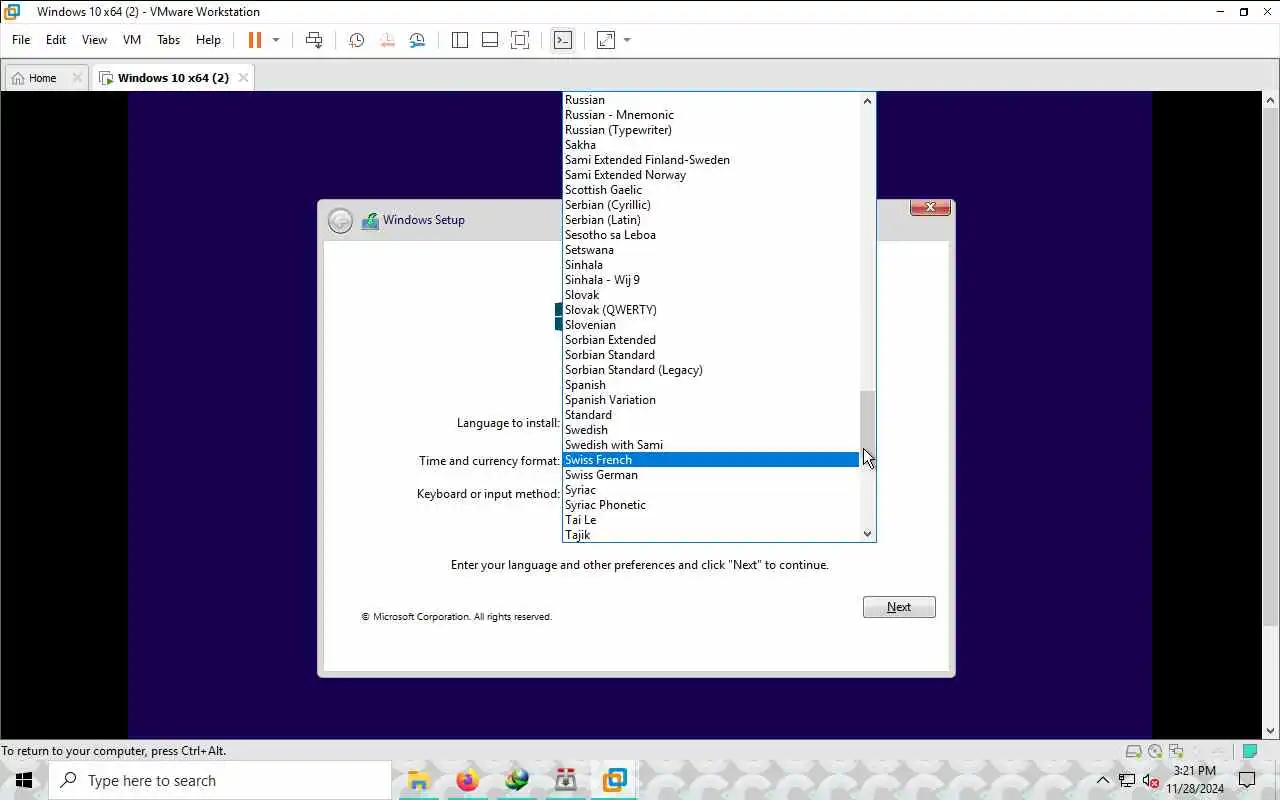Open the VMware message log icon
The height and width of the screenshot is (800, 1280).
tap(1249, 751)
